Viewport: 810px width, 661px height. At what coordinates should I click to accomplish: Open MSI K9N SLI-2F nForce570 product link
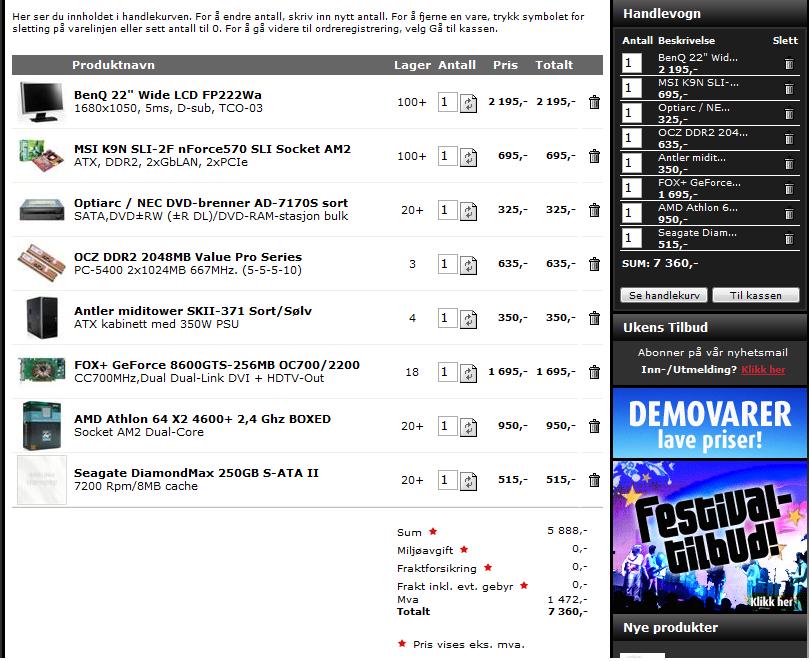pos(212,149)
